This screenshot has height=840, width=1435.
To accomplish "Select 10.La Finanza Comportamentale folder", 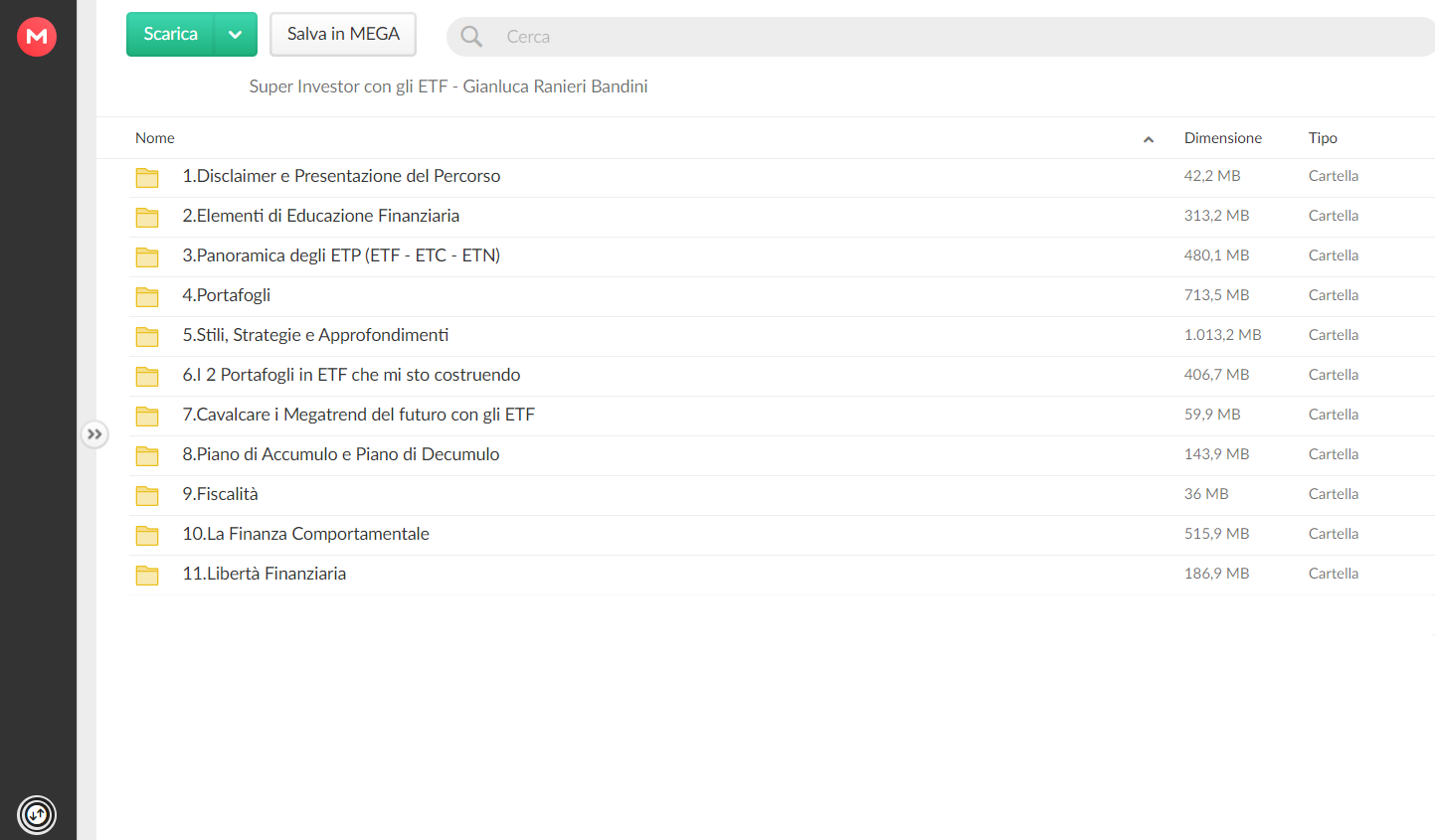I will click(x=782, y=535).
